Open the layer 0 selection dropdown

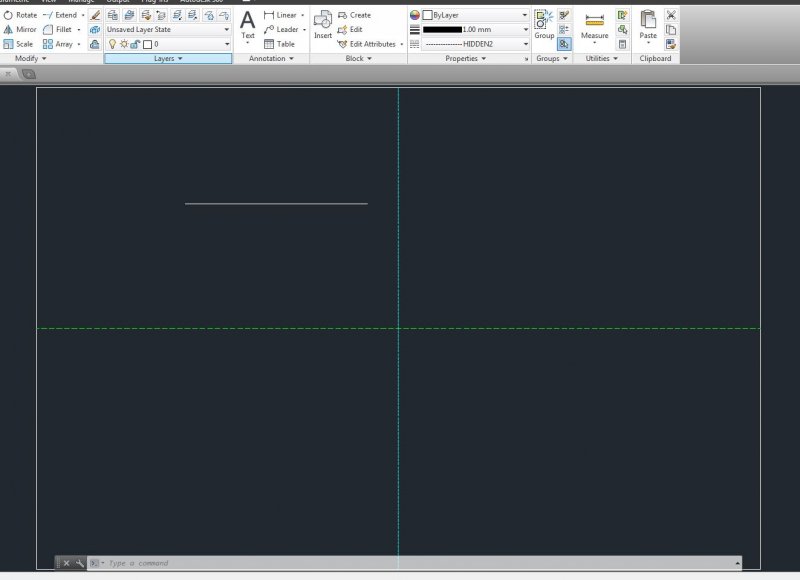(168, 44)
